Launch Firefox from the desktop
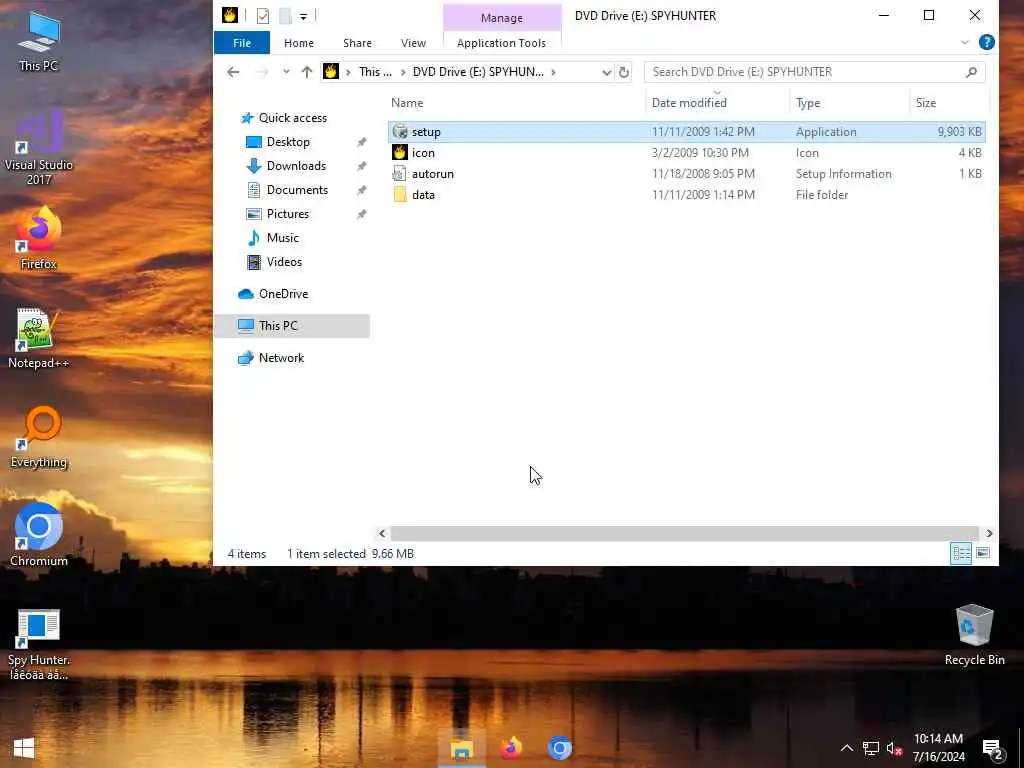 tap(39, 238)
